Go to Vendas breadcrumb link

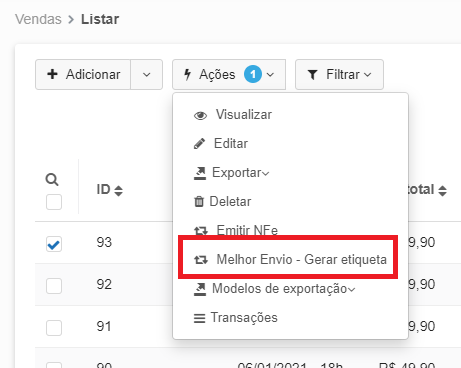(38, 19)
